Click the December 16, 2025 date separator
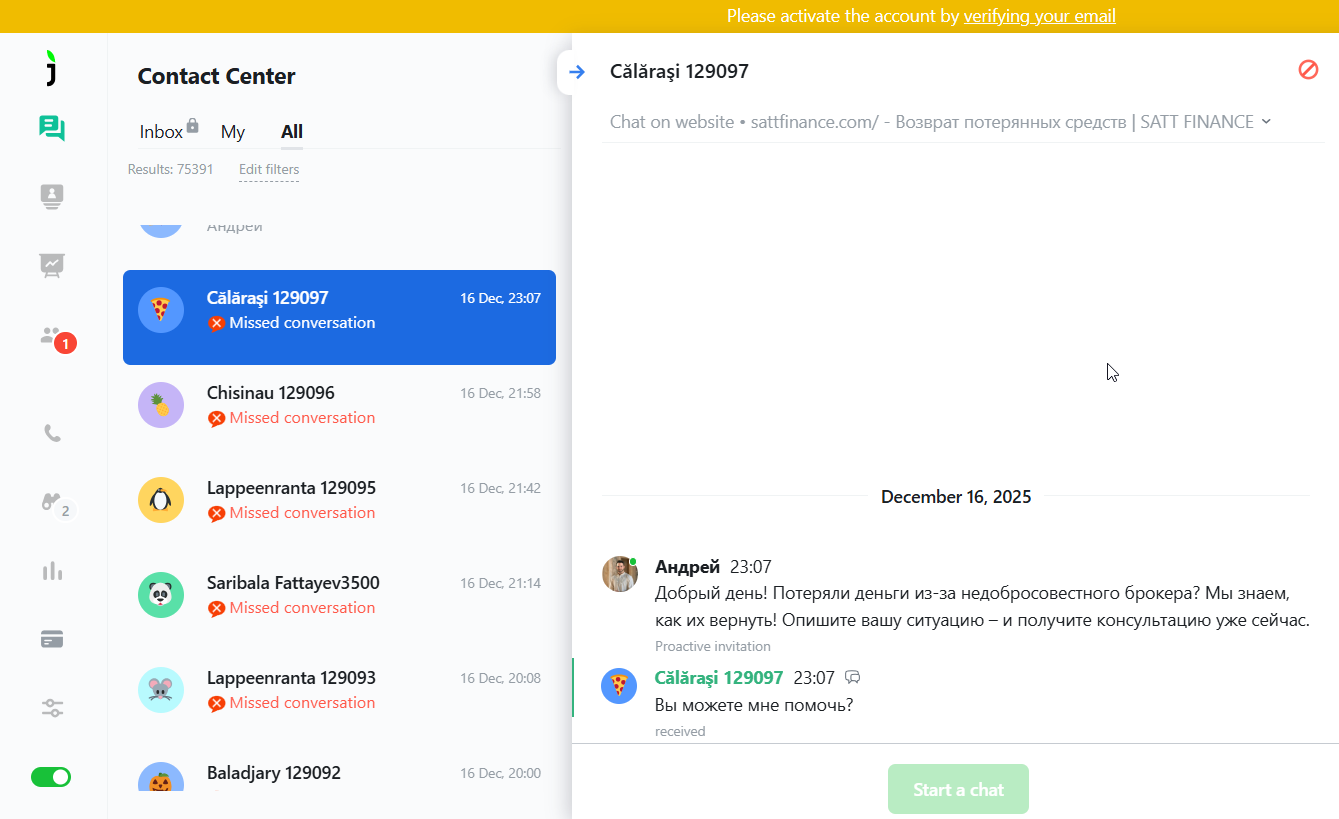 pyautogui.click(x=956, y=496)
